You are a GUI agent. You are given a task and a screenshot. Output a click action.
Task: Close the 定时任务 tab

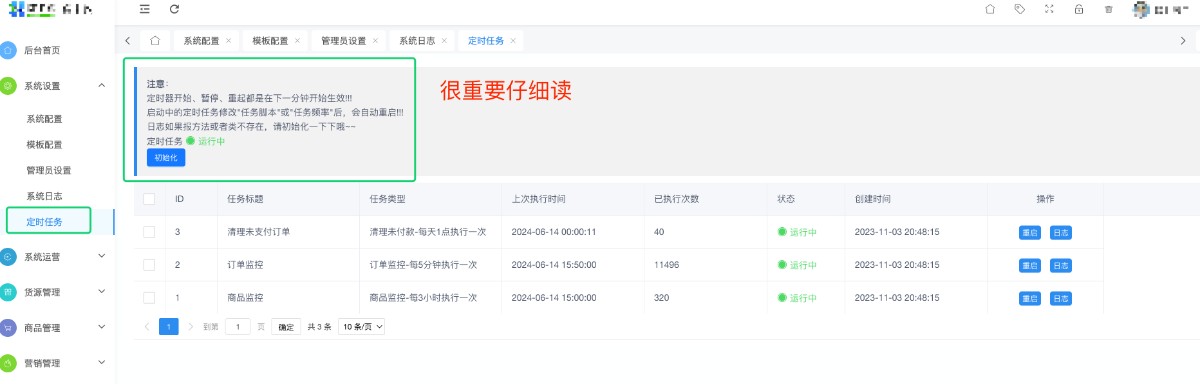click(x=514, y=41)
